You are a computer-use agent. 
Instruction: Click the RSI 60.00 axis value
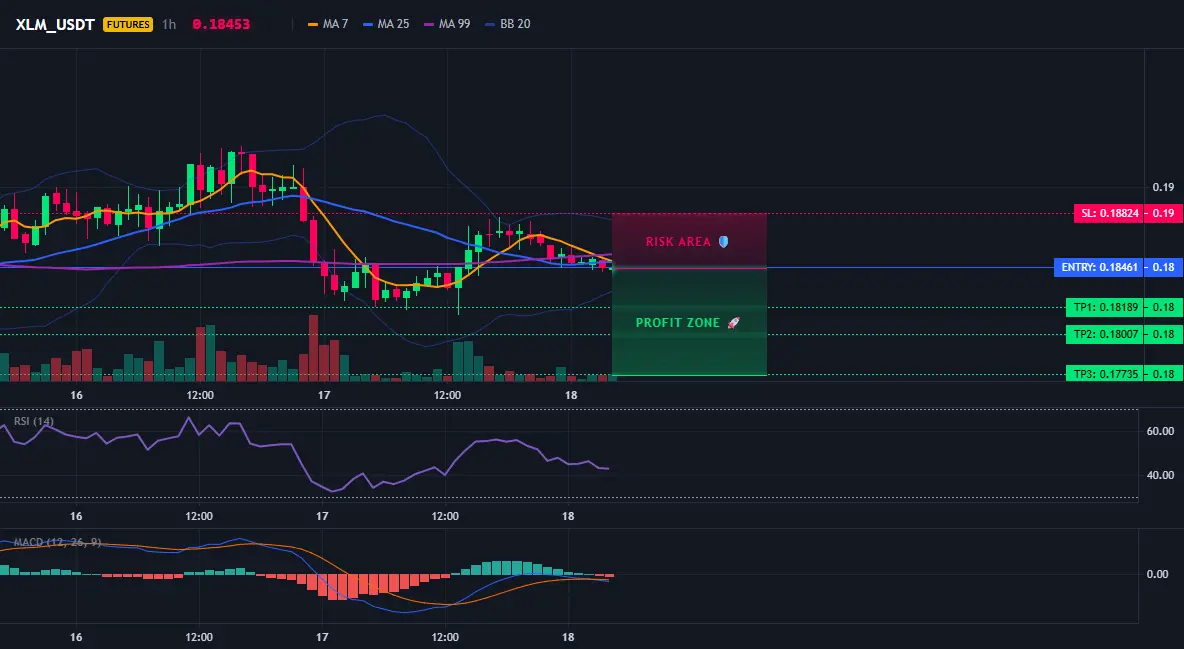[x=1161, y=431]
